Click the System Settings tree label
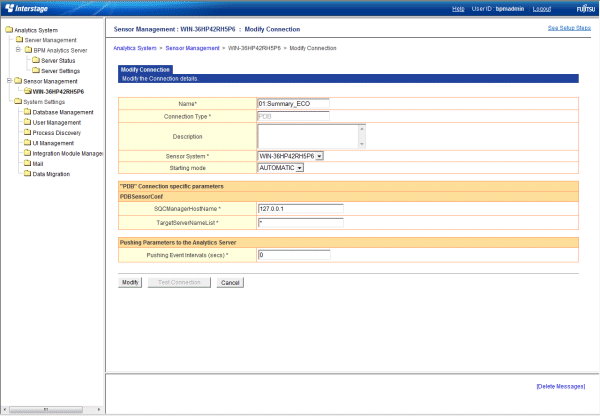The image size is (600, 416). pyautogui.click(x=44, y=102)
